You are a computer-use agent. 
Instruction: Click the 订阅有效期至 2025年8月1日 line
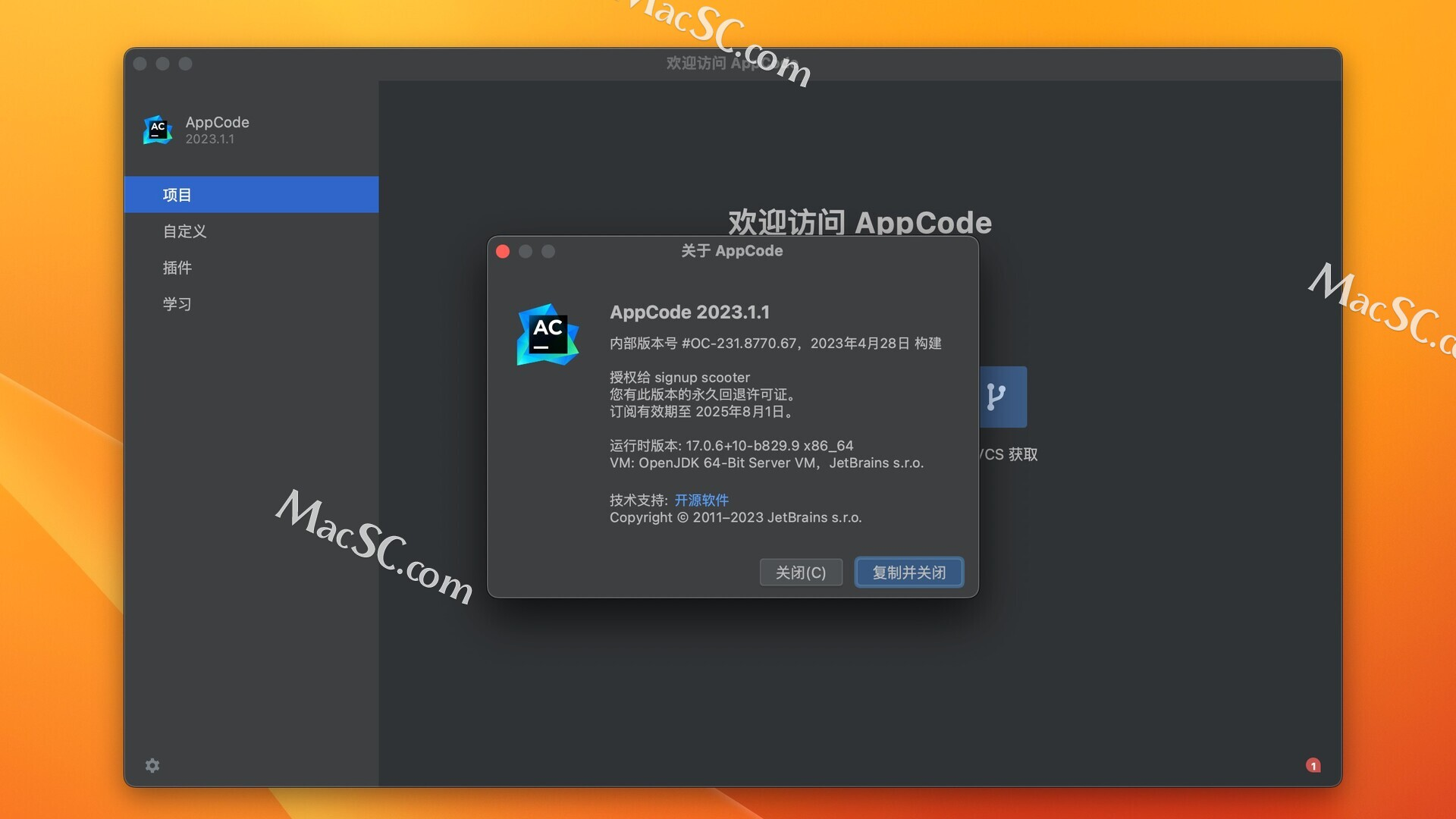(x=703, y=412)
